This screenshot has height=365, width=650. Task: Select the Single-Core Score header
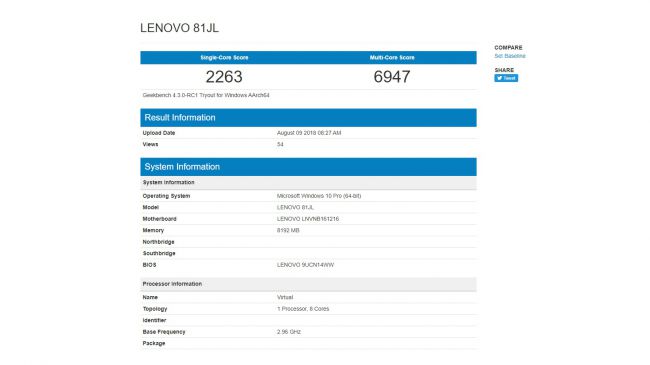click(x=224, y=58)
